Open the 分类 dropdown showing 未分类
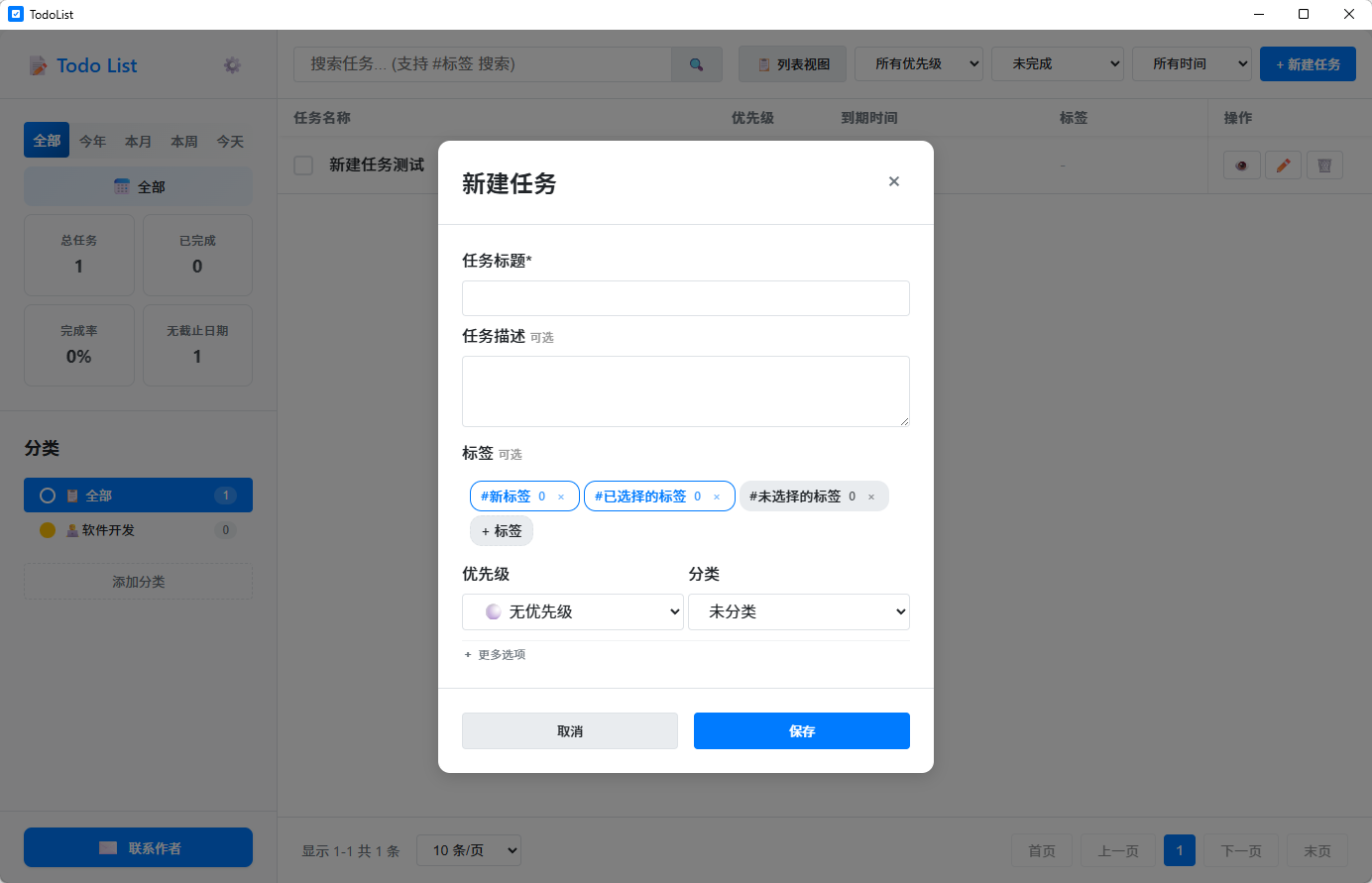The width and height of the screenshot is (1372, 883). coord(799,611)
